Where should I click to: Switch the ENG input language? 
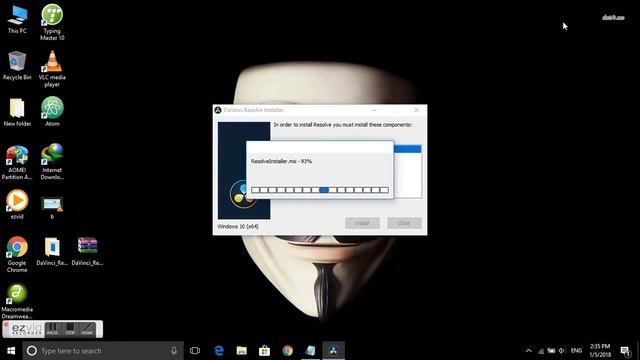tap(576, 351)
